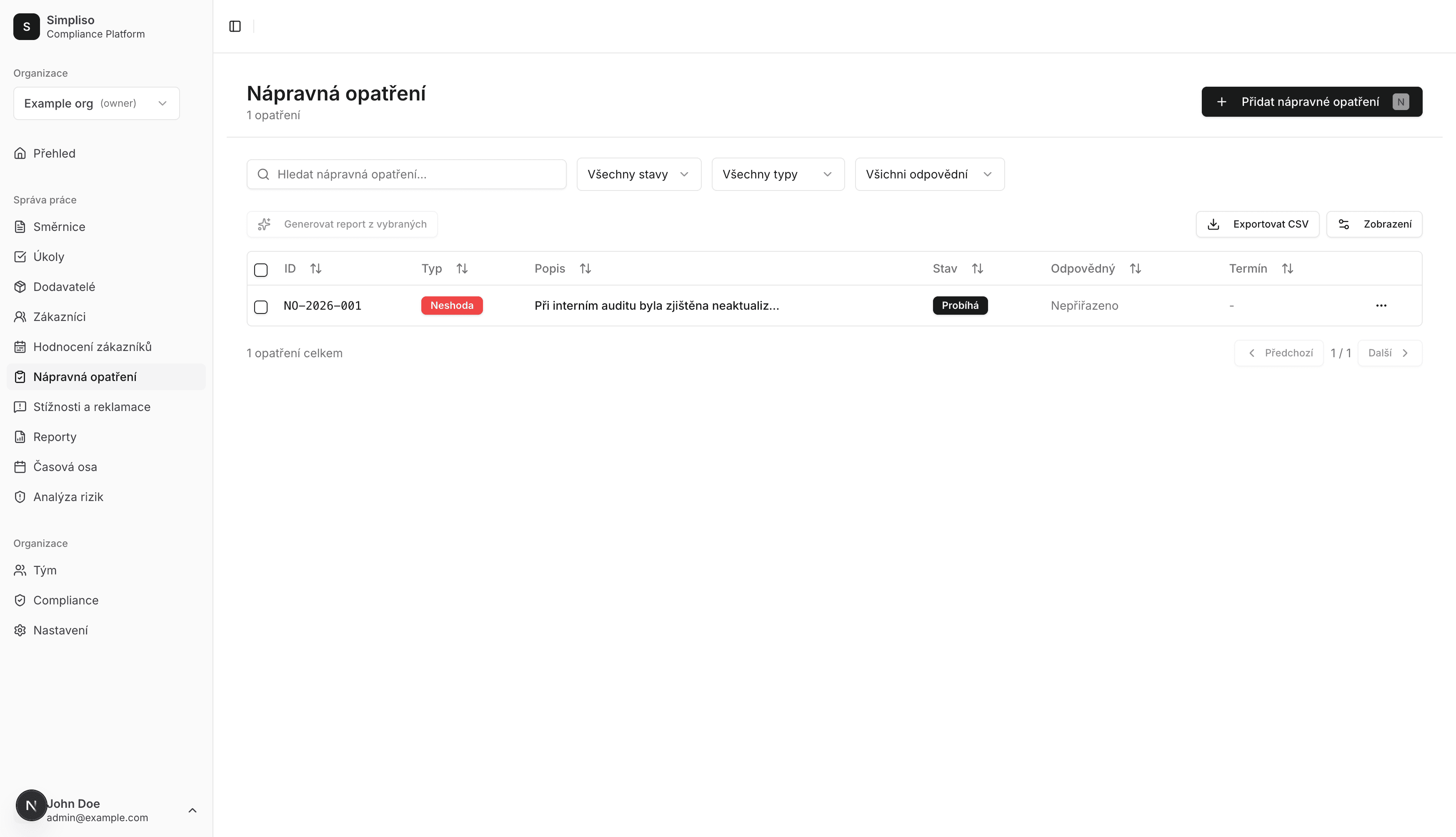Viewport: 1456px width, 837px height.
Task: Open the Analýza rizik menu item
Action: 68,497
